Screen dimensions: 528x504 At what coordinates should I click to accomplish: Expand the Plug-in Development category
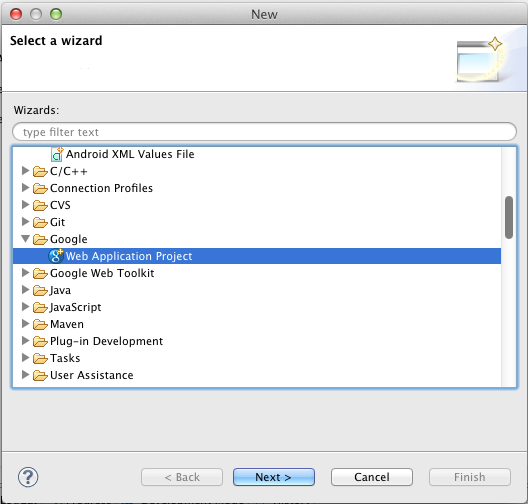click(x=25, y=341)
